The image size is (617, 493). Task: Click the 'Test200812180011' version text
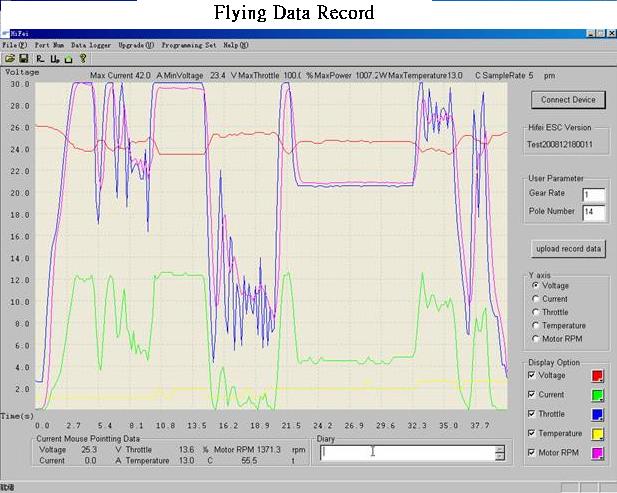(x=560, y=144)
